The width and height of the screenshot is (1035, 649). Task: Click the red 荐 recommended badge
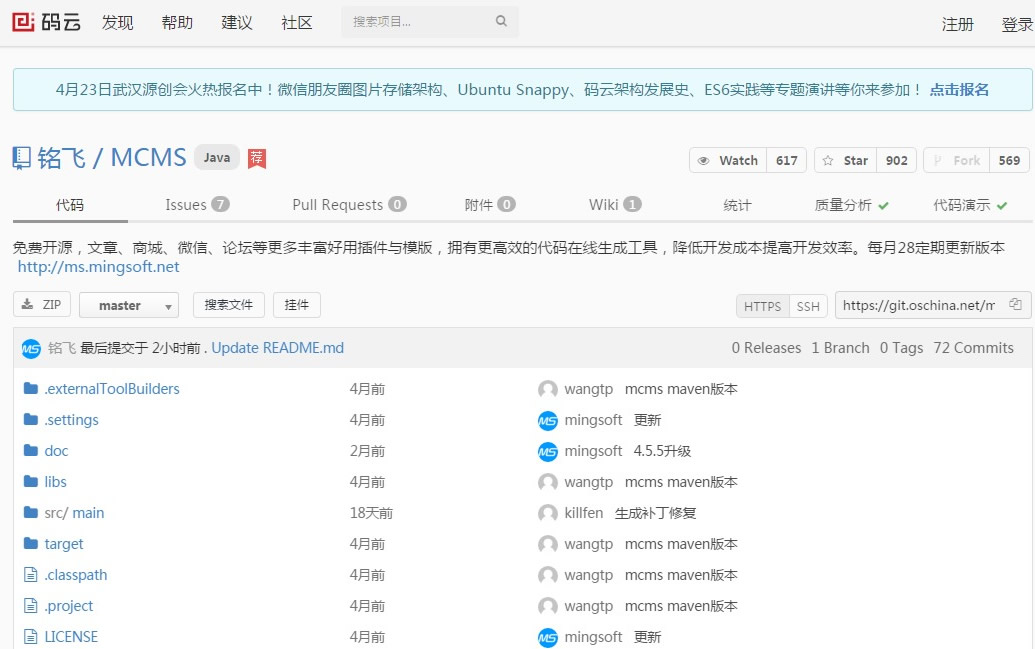point(257,158)
